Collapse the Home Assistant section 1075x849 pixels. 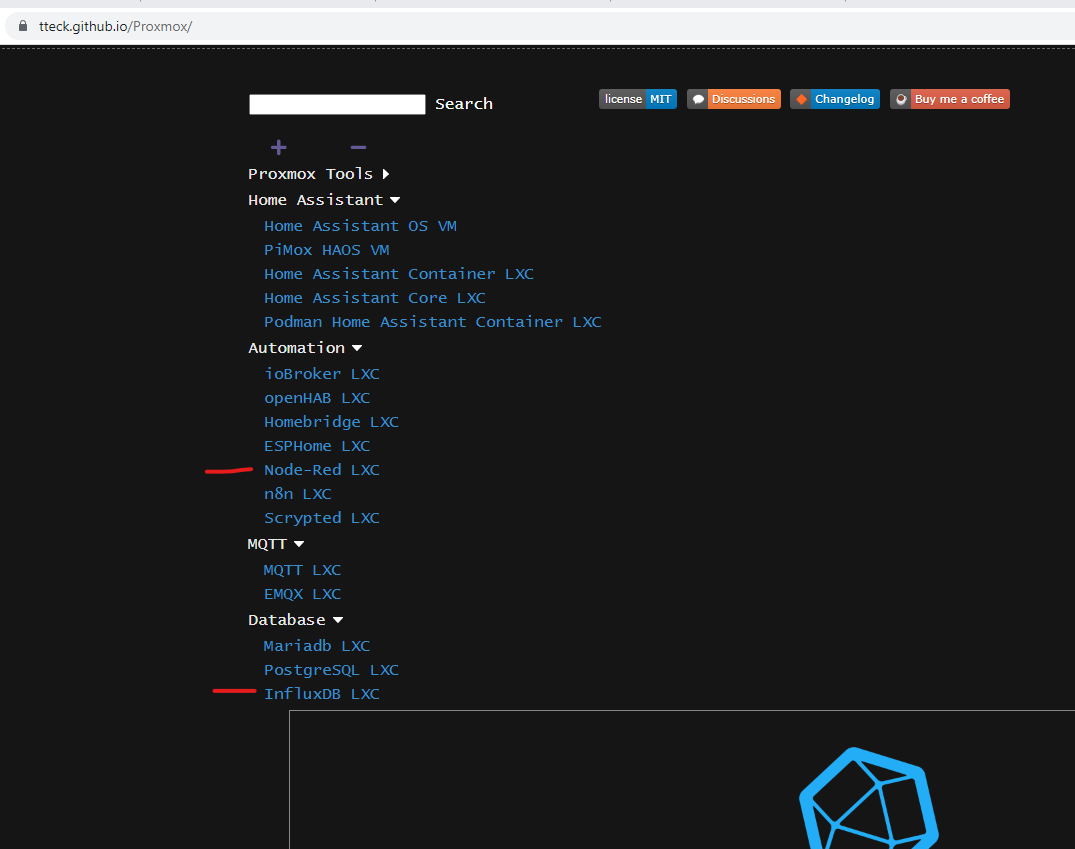[324, 200]
